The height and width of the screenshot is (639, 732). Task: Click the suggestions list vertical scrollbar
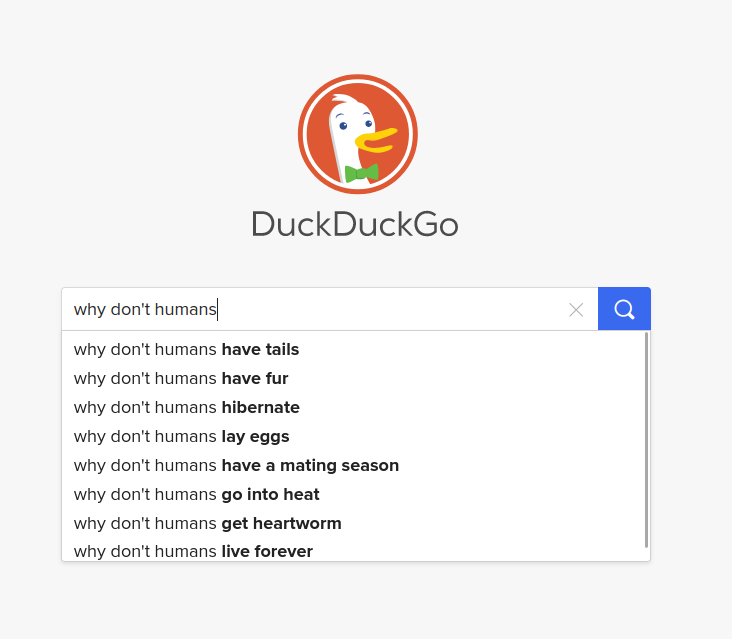tap(647, 440)
